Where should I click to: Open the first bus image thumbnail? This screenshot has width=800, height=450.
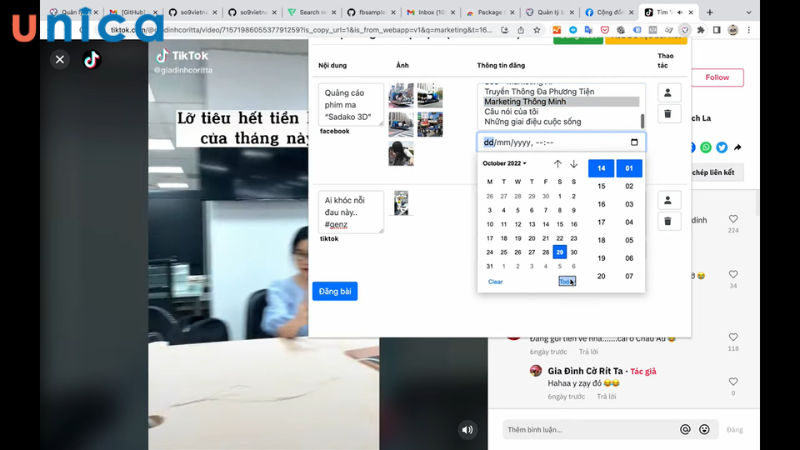(x=401, y=95)
